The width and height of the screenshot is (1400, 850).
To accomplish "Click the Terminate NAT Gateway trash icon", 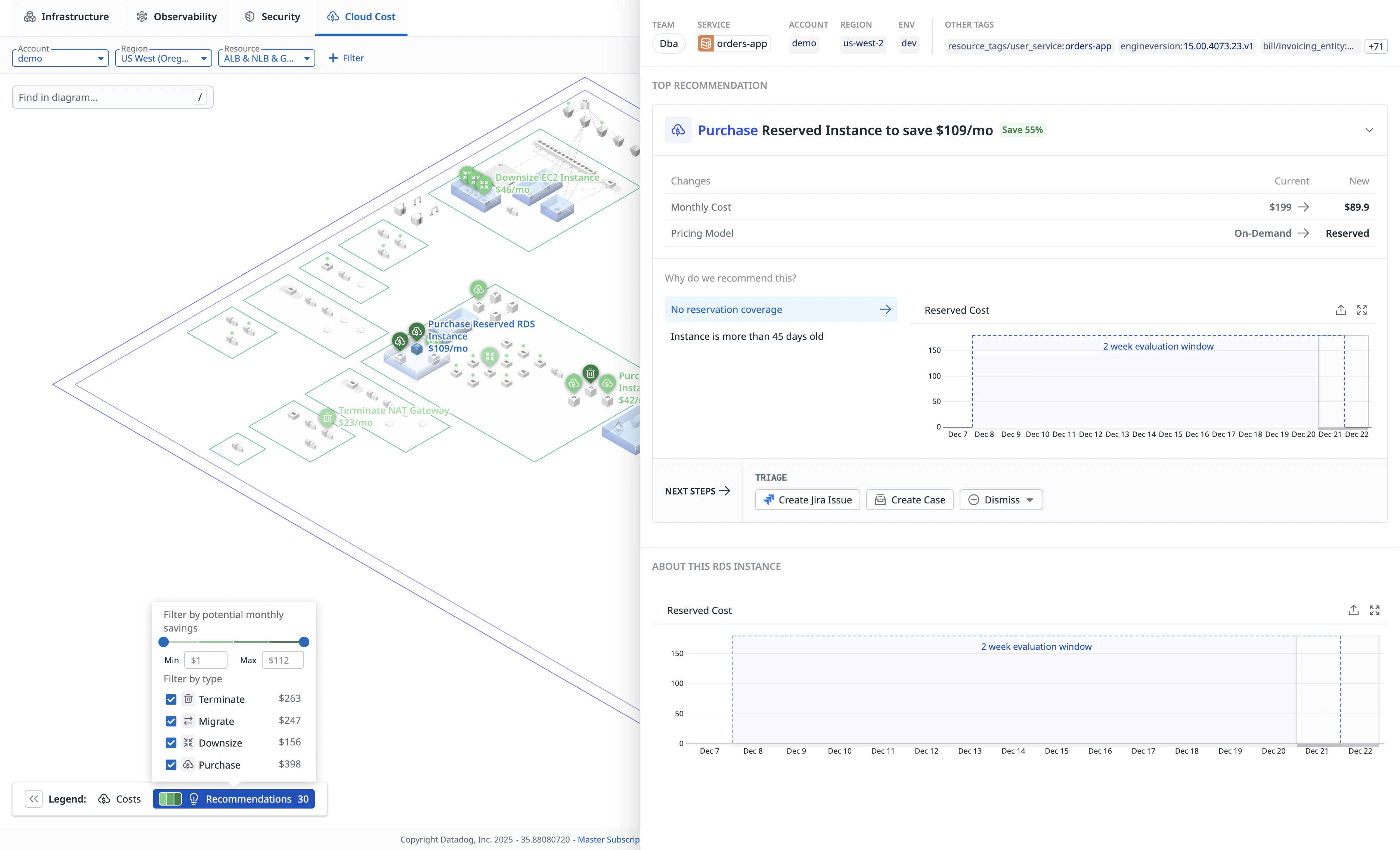I will point(327,418).
